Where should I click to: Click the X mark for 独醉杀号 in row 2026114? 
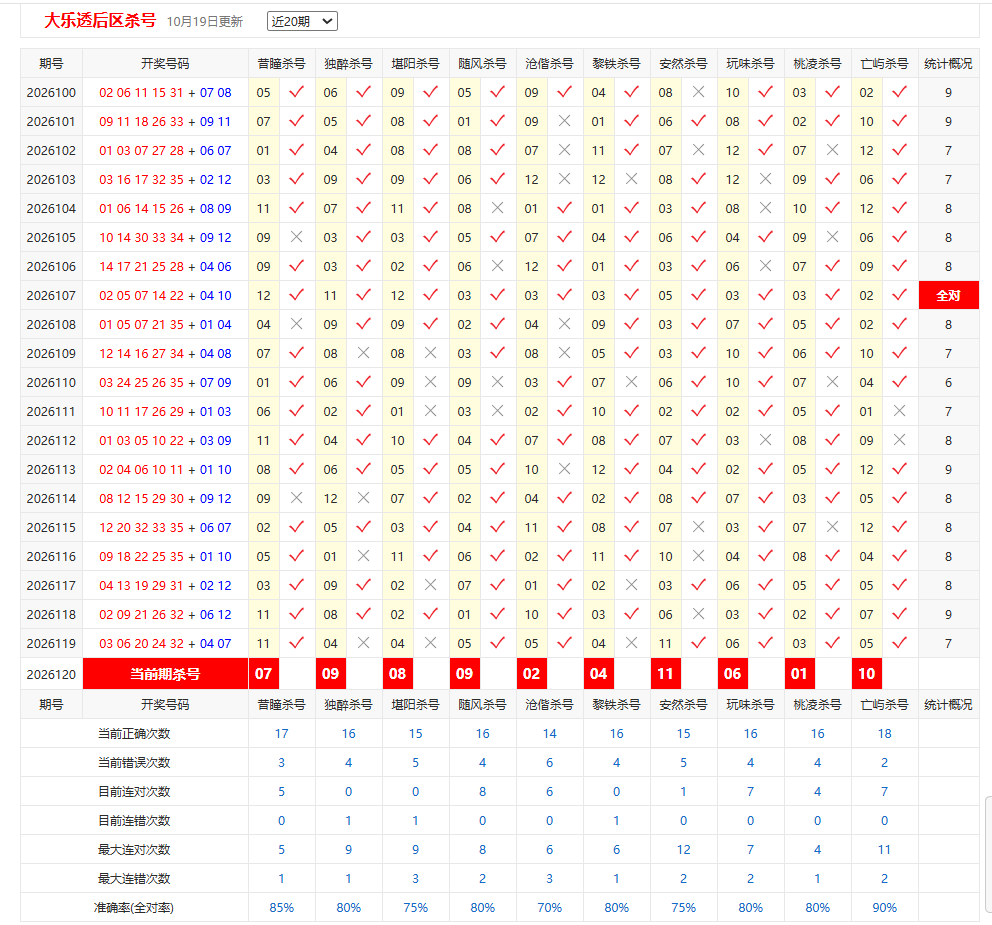(x=363, y=499)
